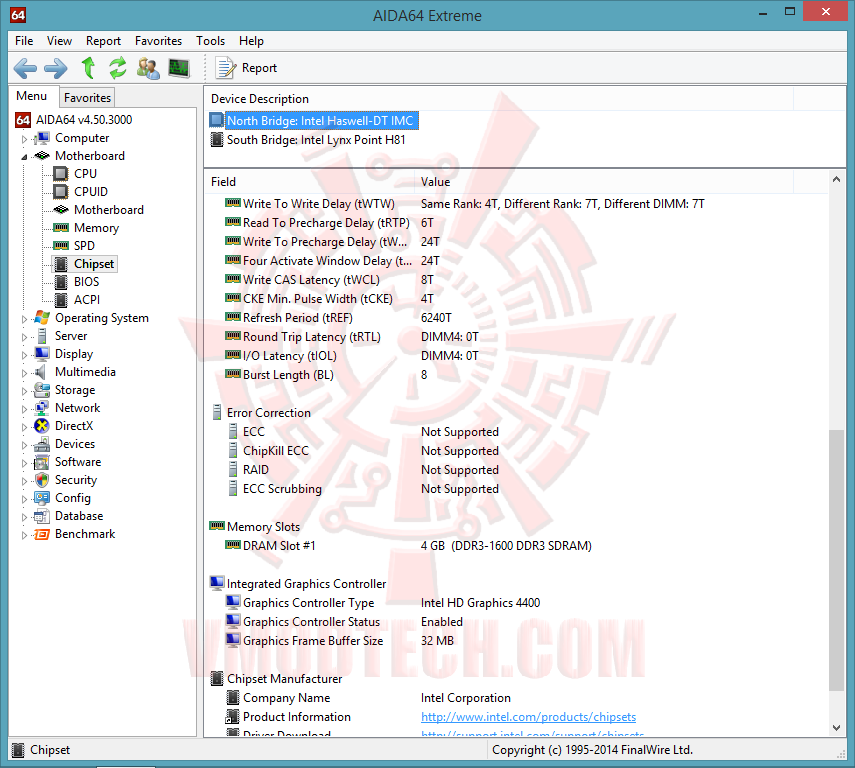Click the Benchmark orange icon
Image resolution: width=855 pixels, height=768 pixels.
(x=42, y=535)
